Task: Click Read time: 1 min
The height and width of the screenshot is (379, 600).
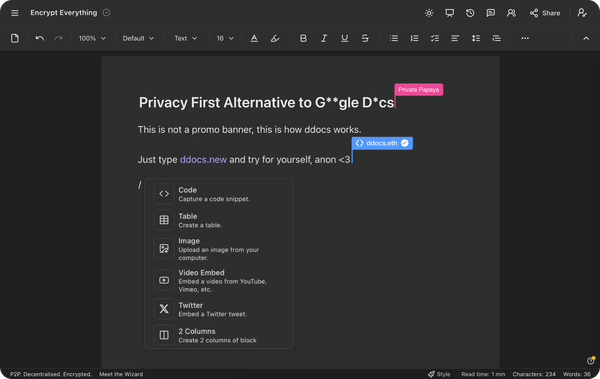Action: click(x=483, y=374)
